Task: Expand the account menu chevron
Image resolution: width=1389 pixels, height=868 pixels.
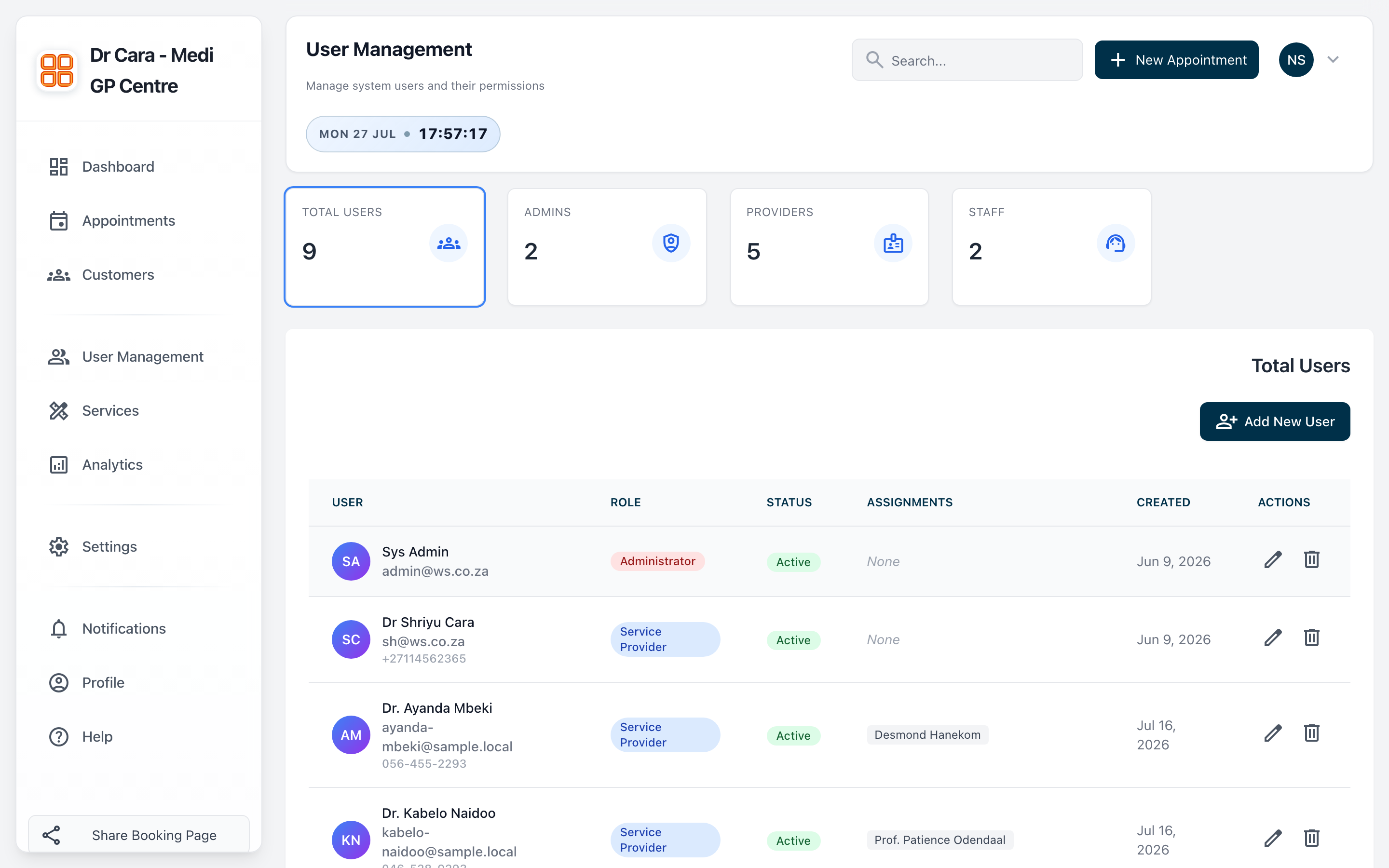Action: 1333,60
